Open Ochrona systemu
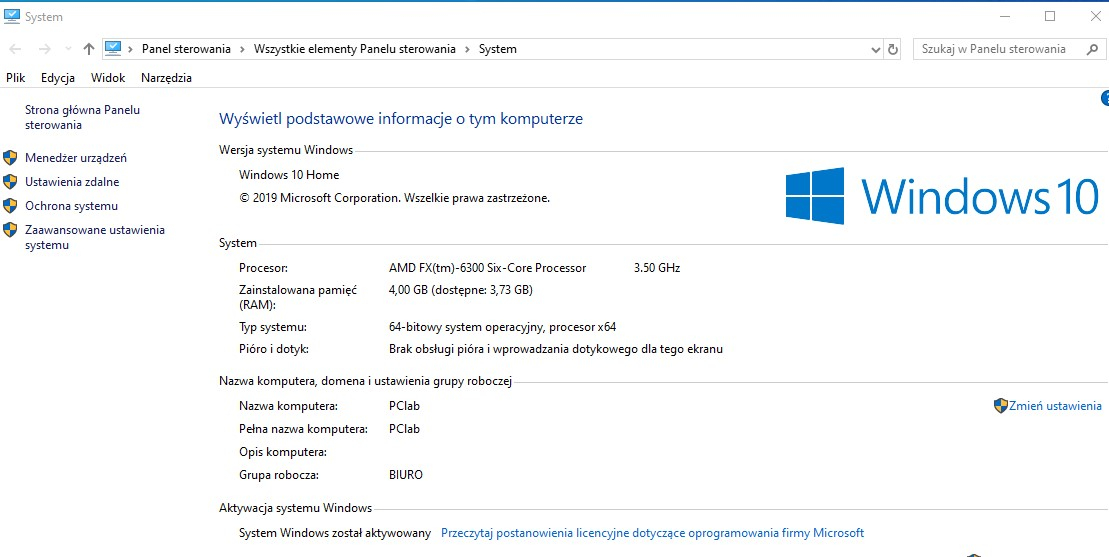Screen dimensions: 1109x557 (x=71, y=206)
